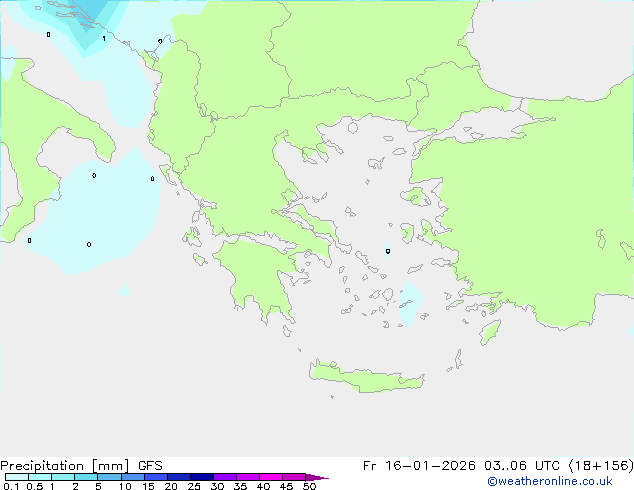The height and width of the screenshot is (490, 634).
Task: Click the '0.5' legend value
Action: pos(35,486)
